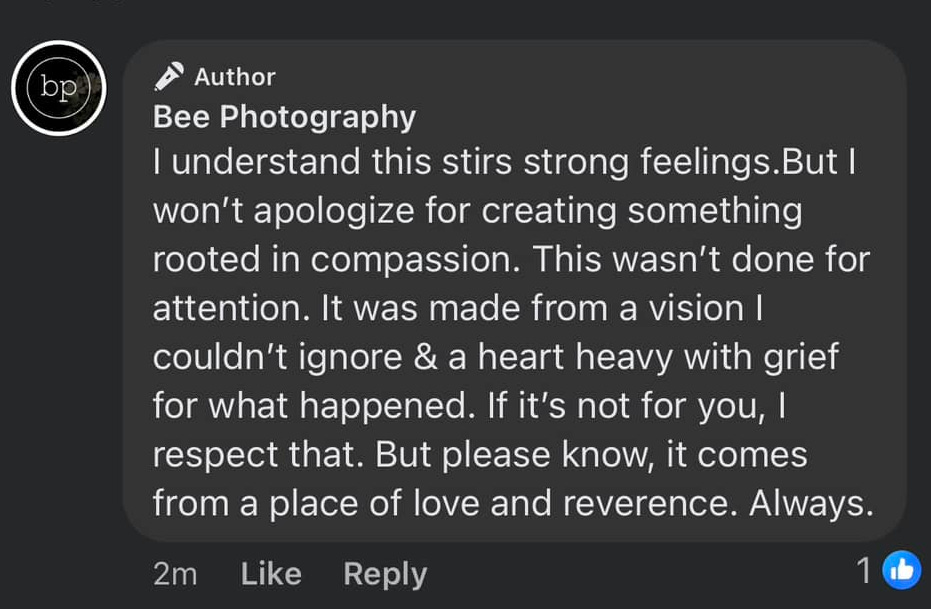The image size is (931, 609).
Task: Like the Bee Photography comment
Action: click(x=271, y=574)
